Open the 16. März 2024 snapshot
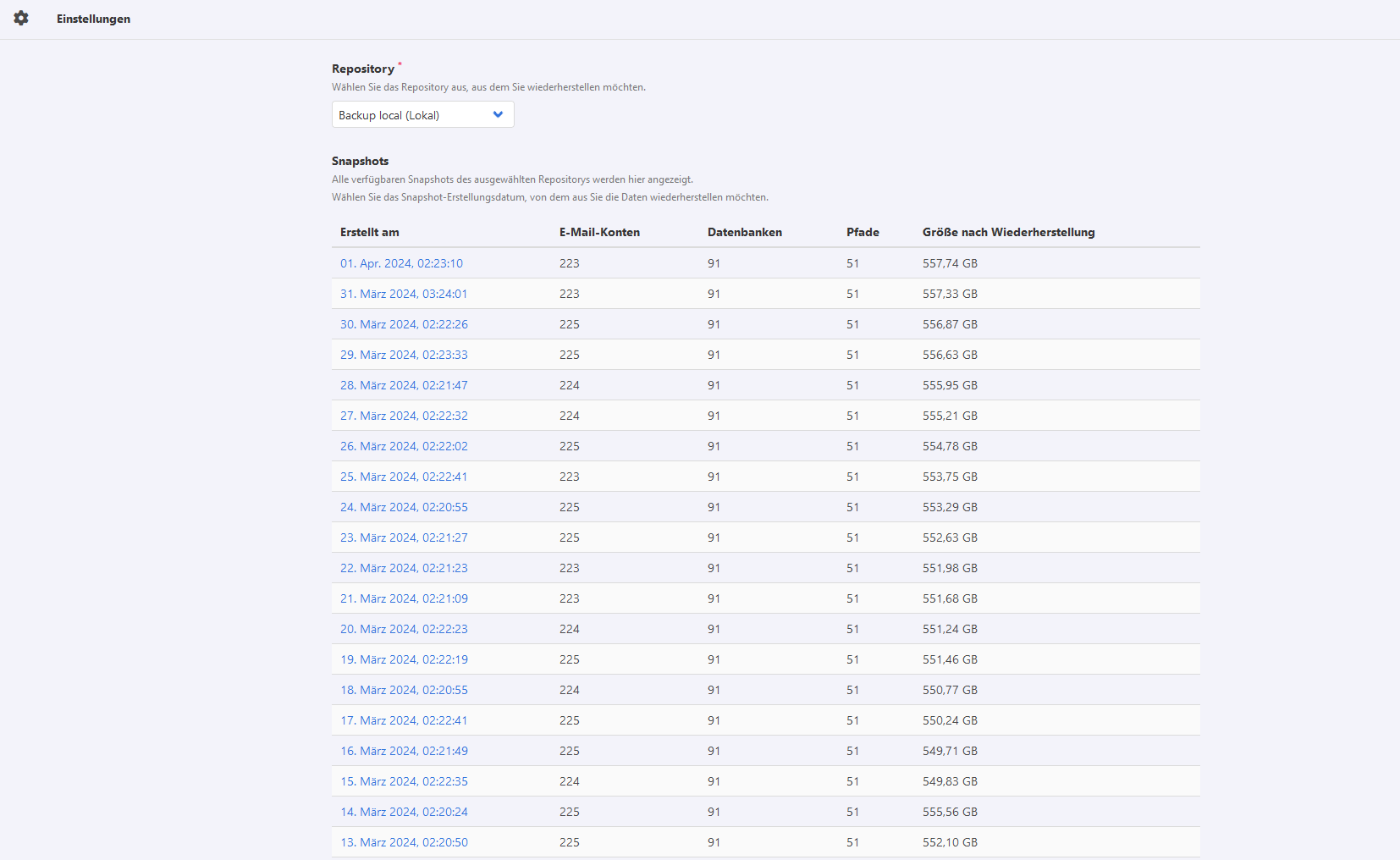1400x860 pixels. click(x=404, y=751)
